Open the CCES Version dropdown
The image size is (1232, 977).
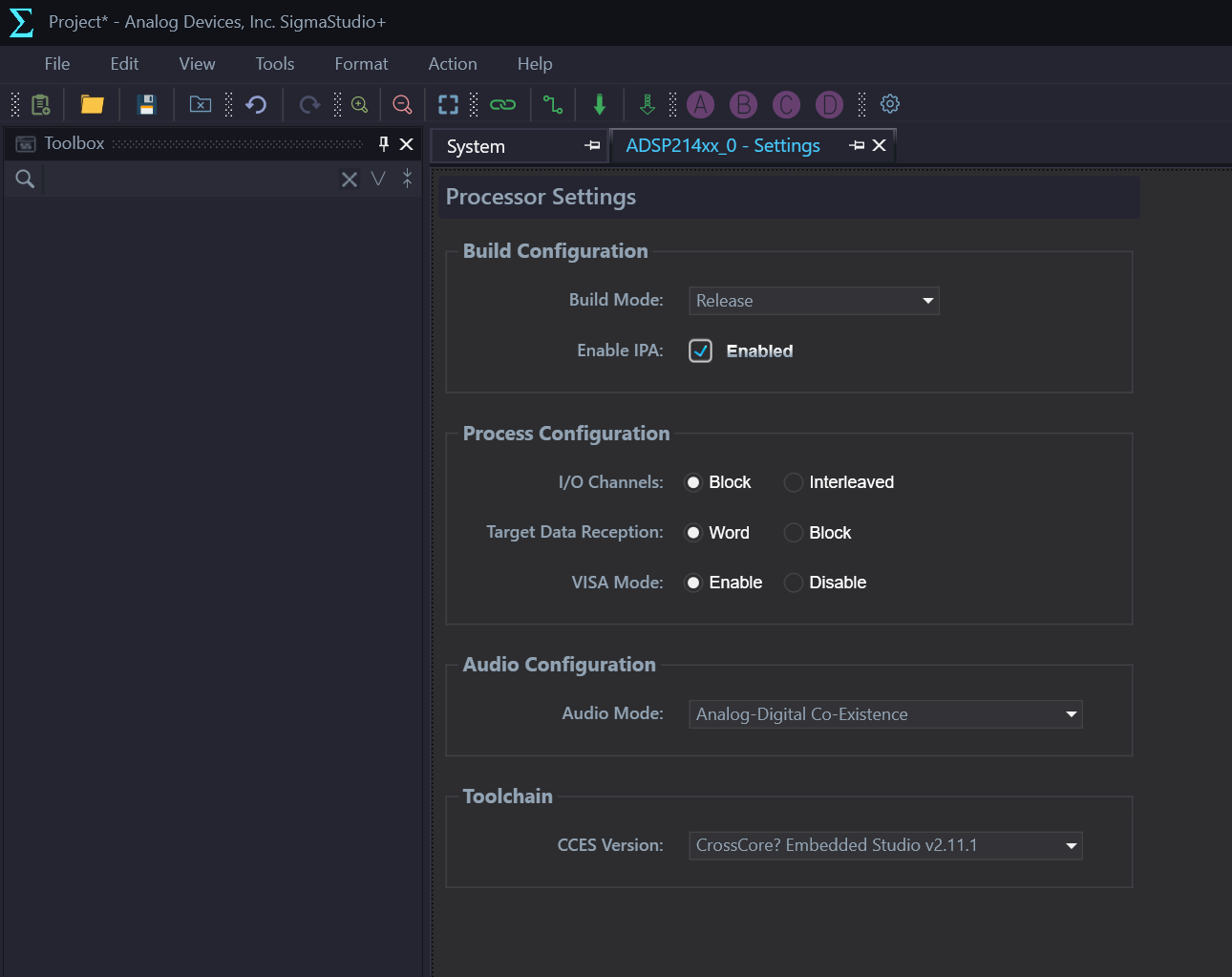tap(885, 845)
